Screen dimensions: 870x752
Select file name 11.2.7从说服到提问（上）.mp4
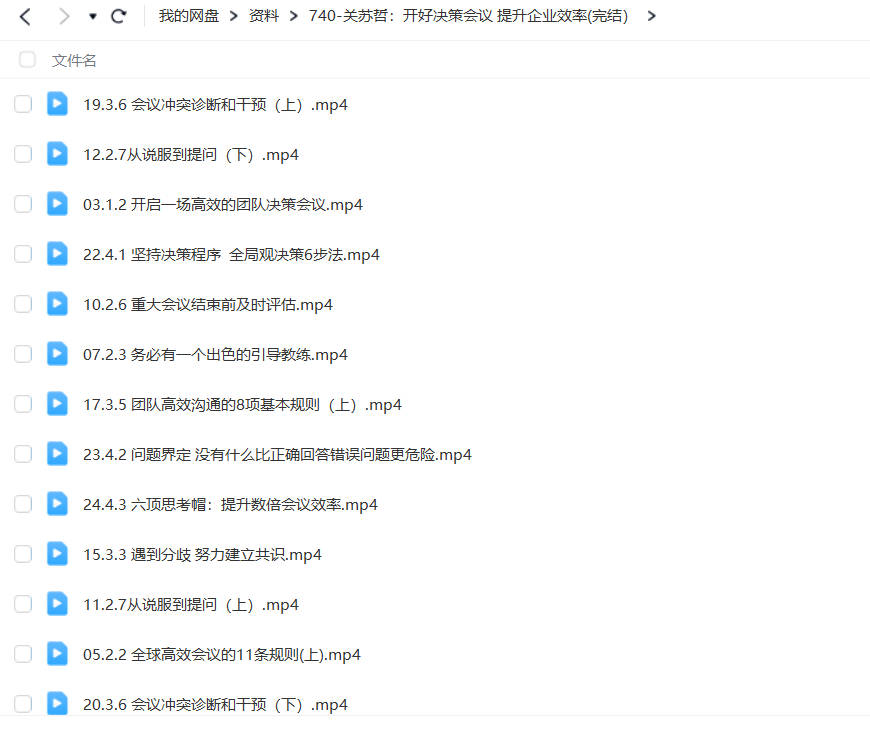coord(191,604)
